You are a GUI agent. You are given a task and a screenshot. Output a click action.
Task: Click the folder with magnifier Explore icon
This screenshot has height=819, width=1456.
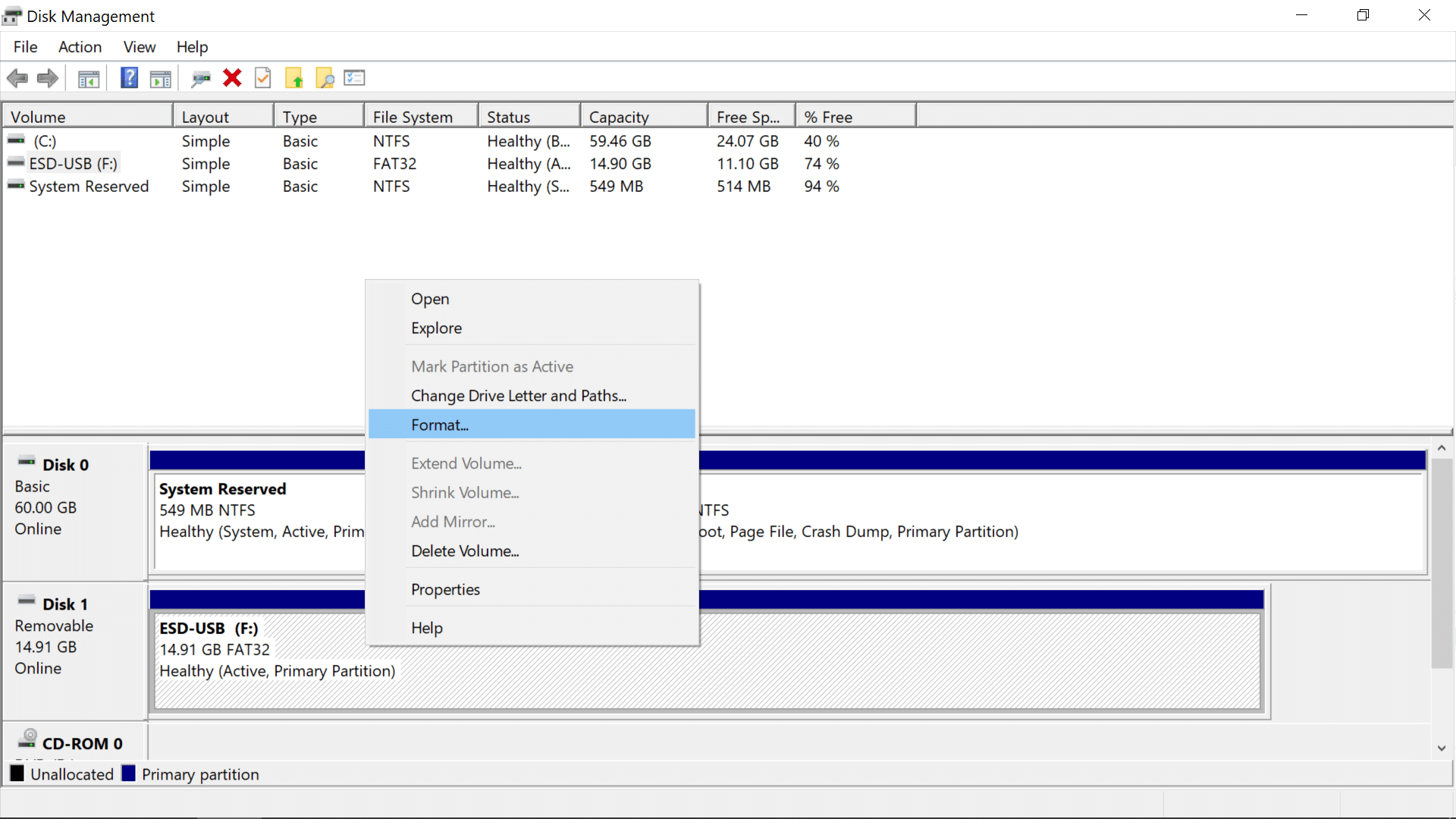pos(325,78)
